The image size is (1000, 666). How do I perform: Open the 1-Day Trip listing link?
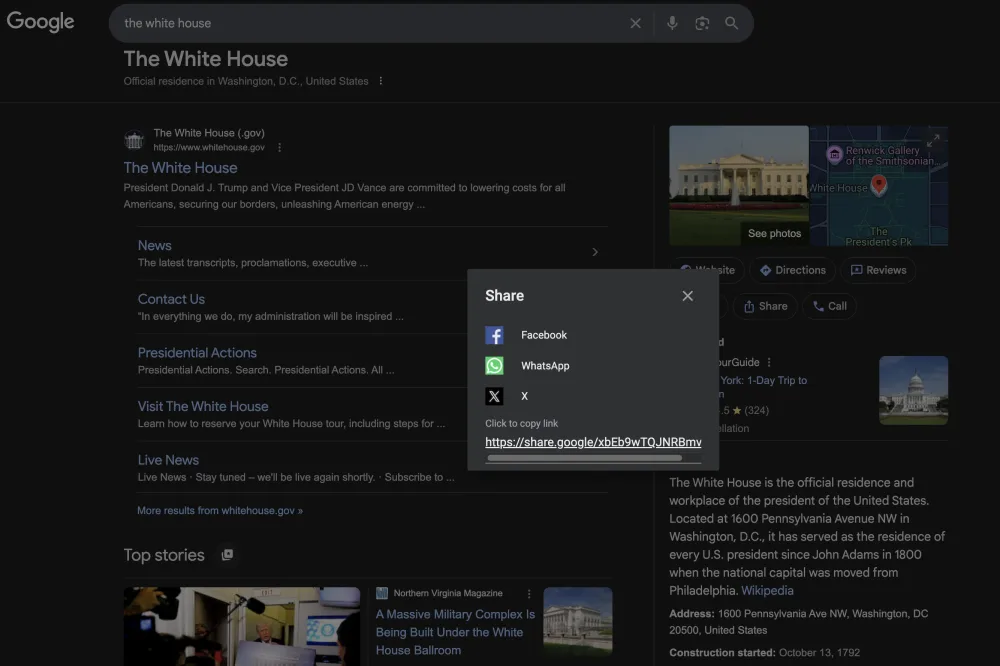(x=763, y=380)
